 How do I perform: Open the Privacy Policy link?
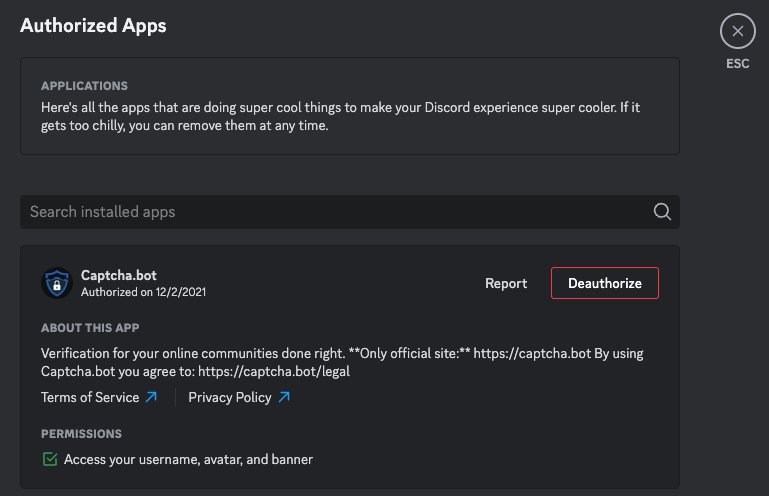229,397
